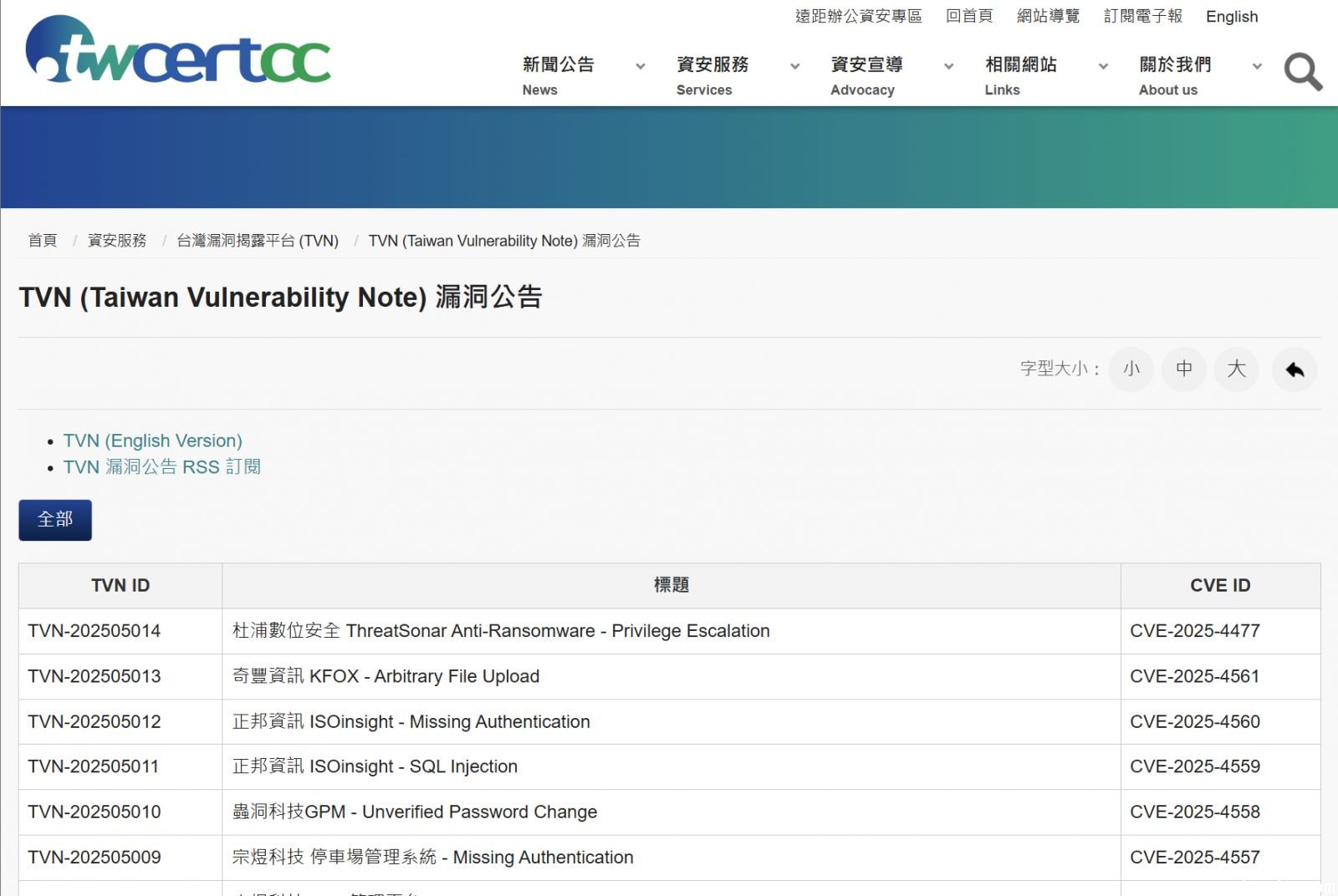Screen dimensions: 1338x896
Task: Set font size to large (大)
Action: pyautogui.click(x=1237, y=369)
